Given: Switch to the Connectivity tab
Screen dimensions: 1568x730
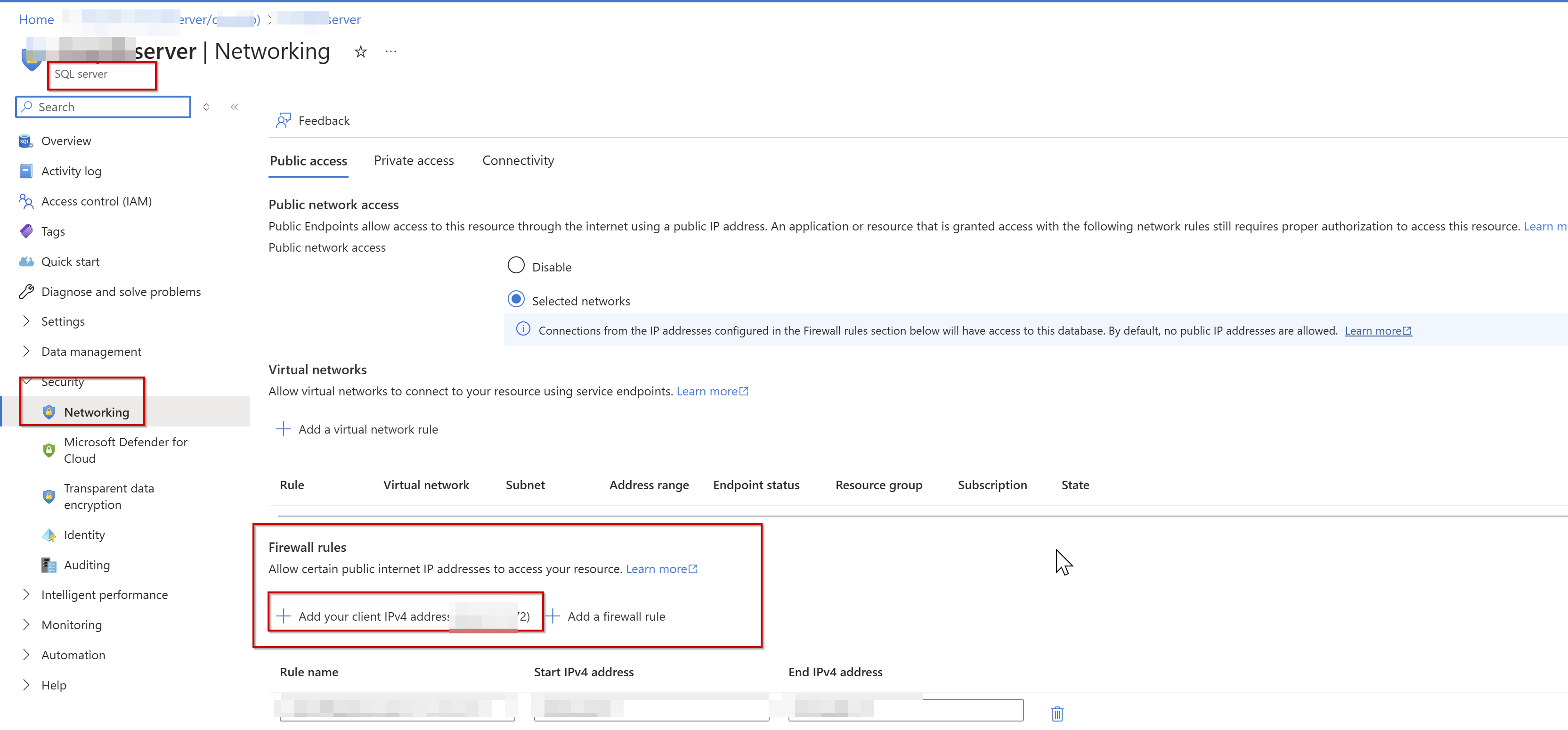Looking at the screenshot, I should 517,161.
